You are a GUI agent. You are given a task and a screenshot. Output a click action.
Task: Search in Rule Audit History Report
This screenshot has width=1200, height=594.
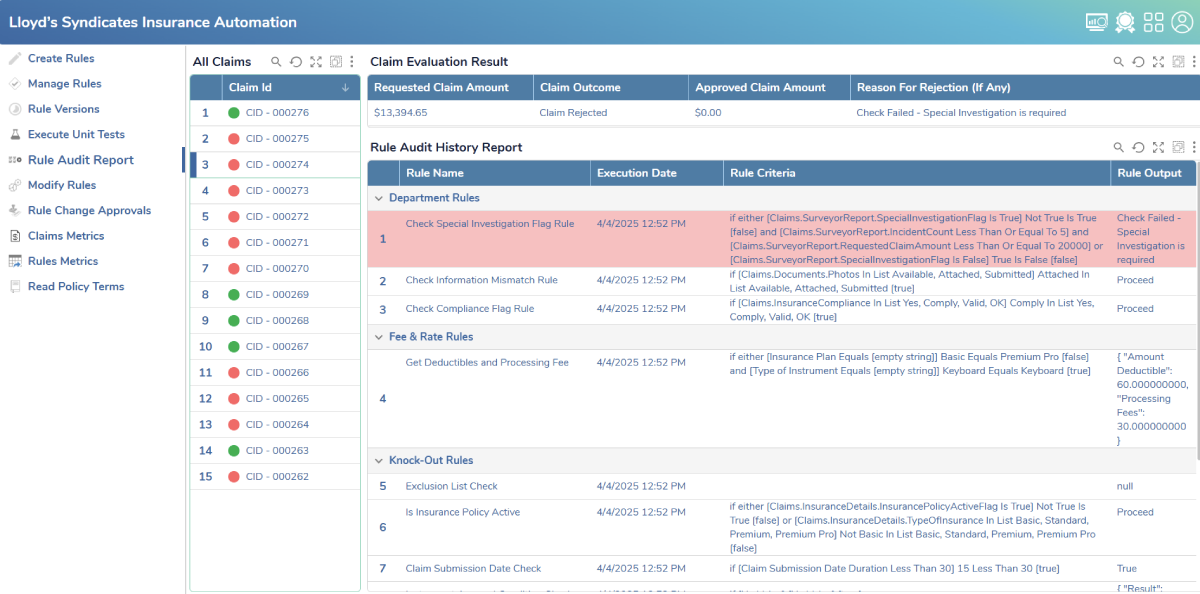[1119, 147]
